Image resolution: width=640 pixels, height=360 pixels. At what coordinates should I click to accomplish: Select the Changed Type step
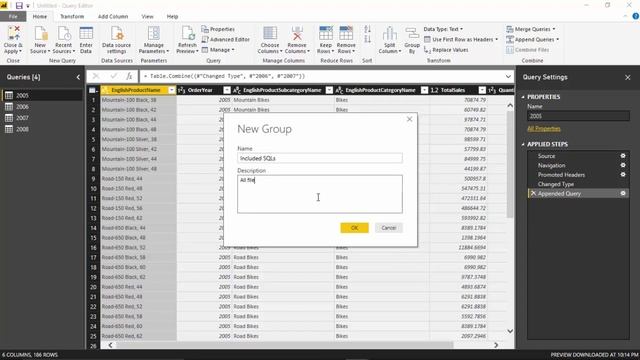pos(578,184)
